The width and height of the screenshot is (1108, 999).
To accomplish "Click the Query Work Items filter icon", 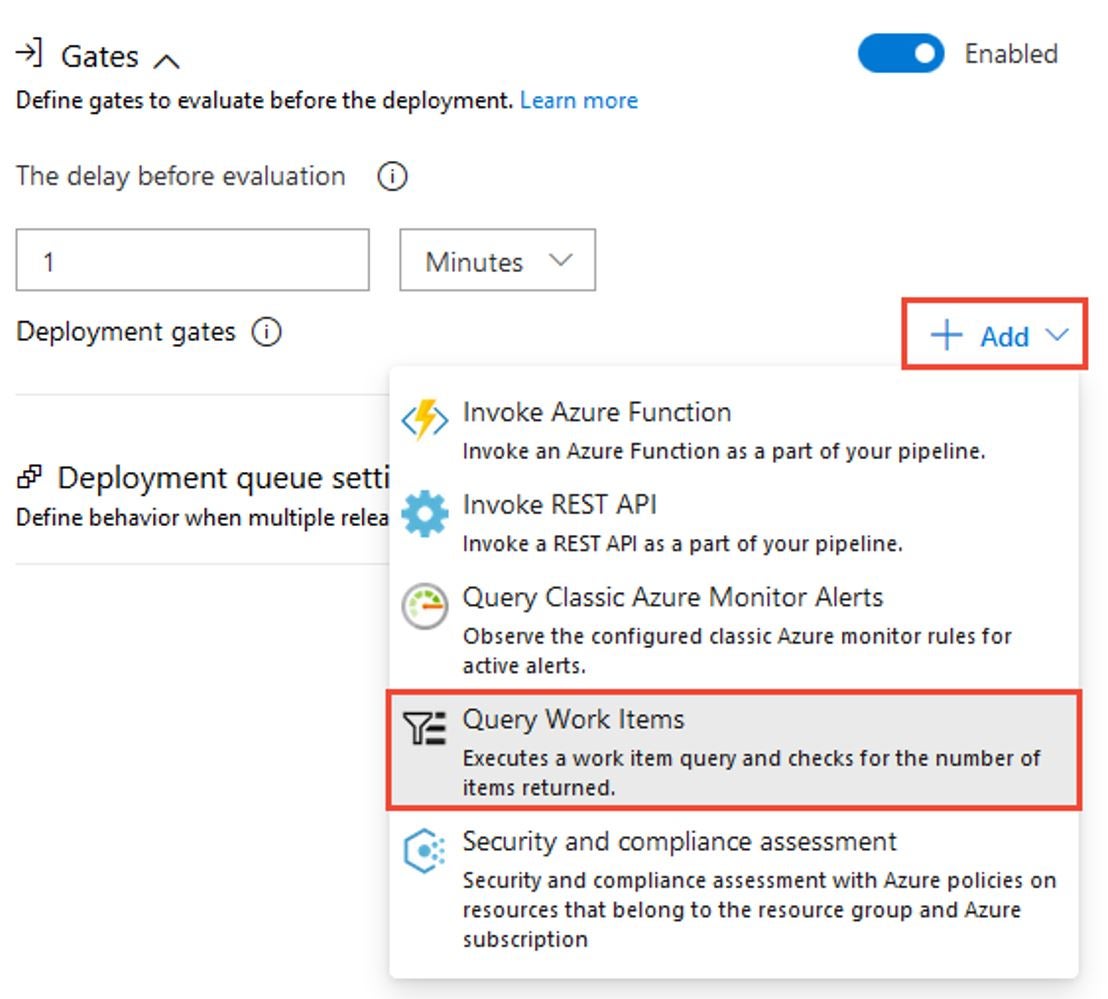I will [x=425, y=729].
